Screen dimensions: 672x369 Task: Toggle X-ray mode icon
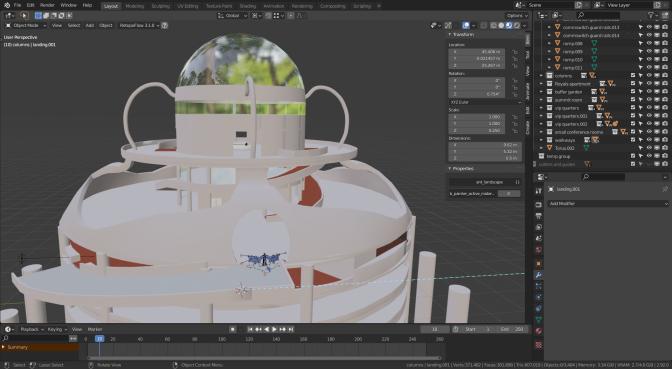tap(484, 25)
